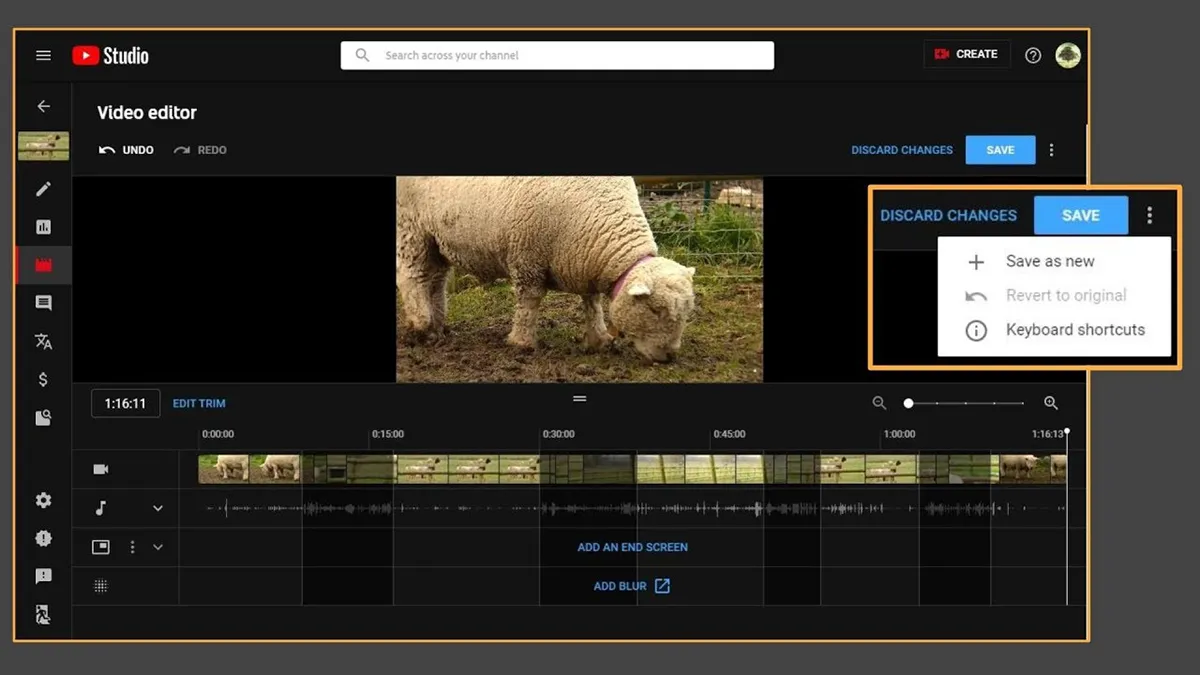Click the zoom out magnifier on timeline
The height and width of the screenshot is (675, 1200).
tap(879, 403)
